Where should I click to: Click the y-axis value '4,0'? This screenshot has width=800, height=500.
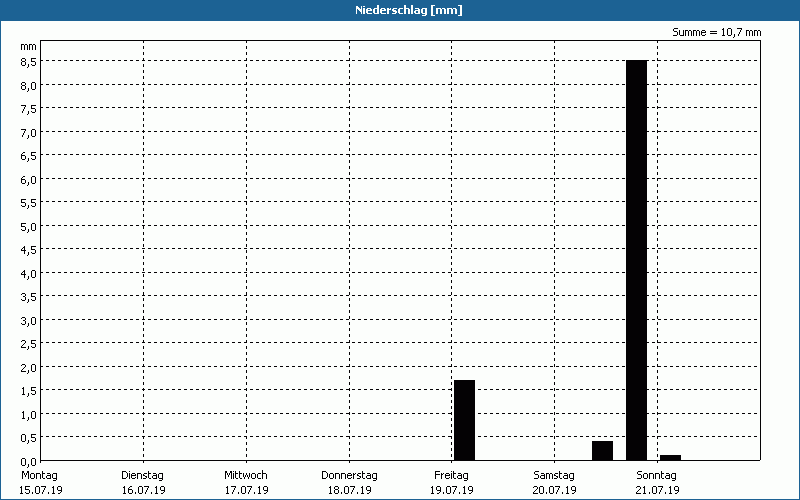pos(29,273)
